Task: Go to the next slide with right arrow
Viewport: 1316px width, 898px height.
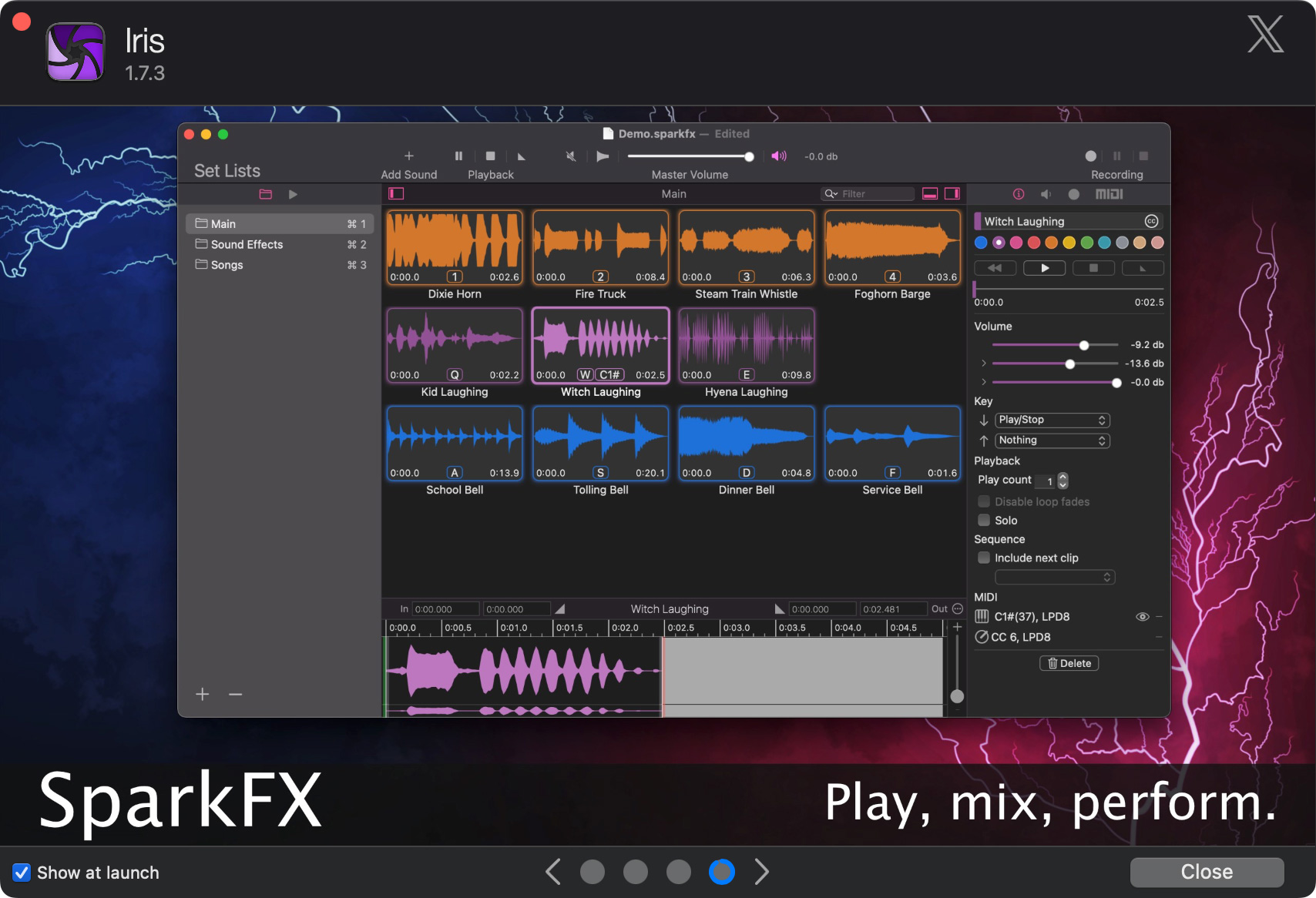Action: 761,872
